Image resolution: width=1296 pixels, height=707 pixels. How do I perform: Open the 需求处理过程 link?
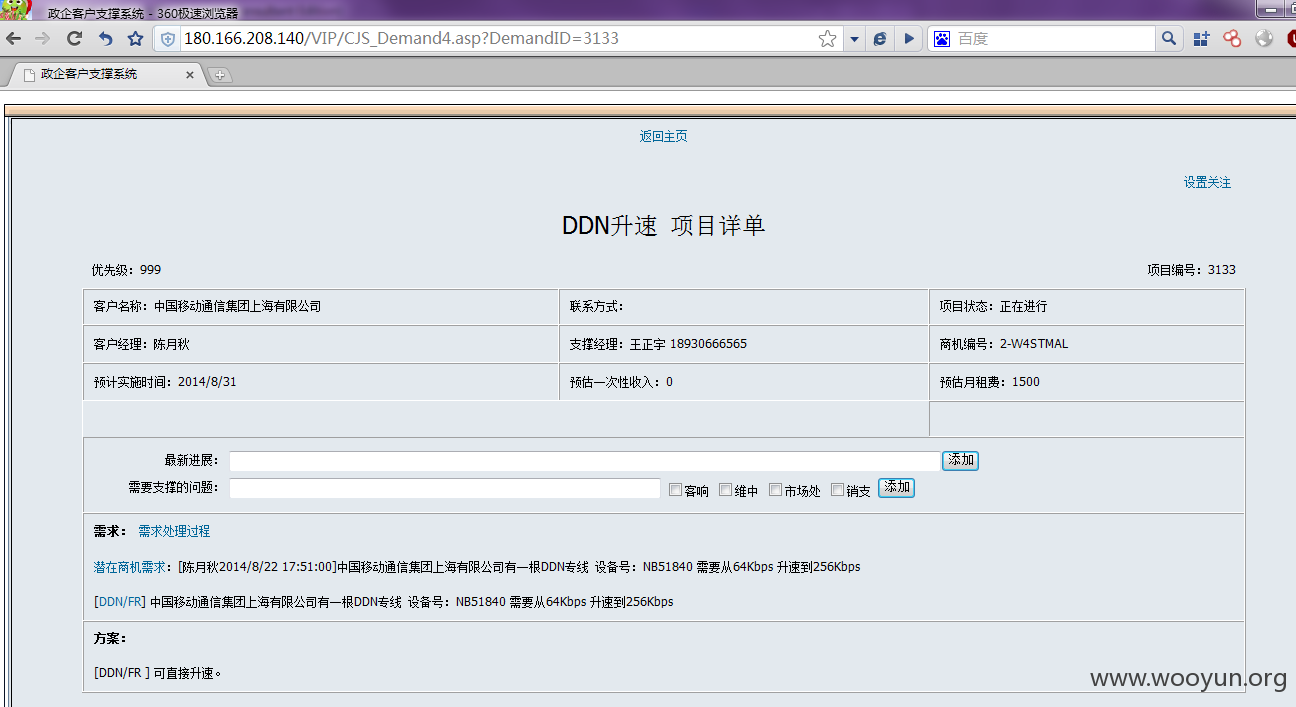[174, 531]
